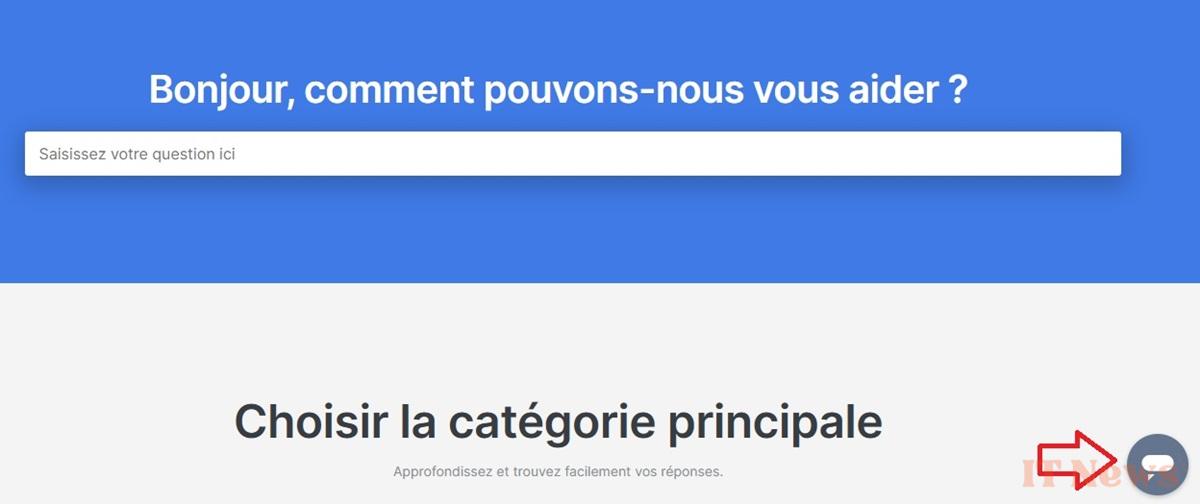
Task: Click the 'Bonjour, comment pouvons-nous vous aider ?' heading
Action: point(558,90)
